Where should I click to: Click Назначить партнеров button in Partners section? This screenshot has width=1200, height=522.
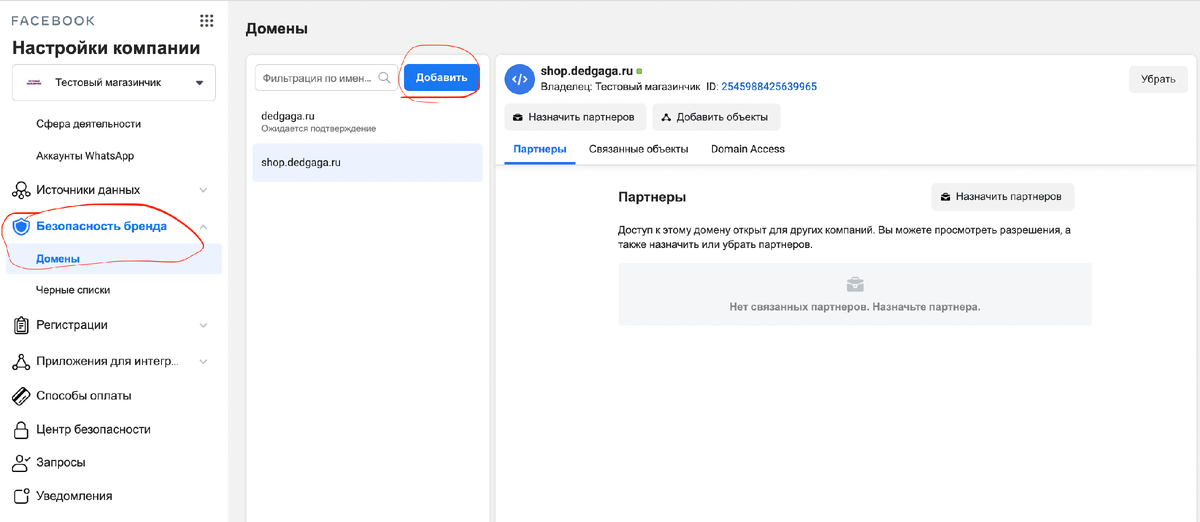1003,197
